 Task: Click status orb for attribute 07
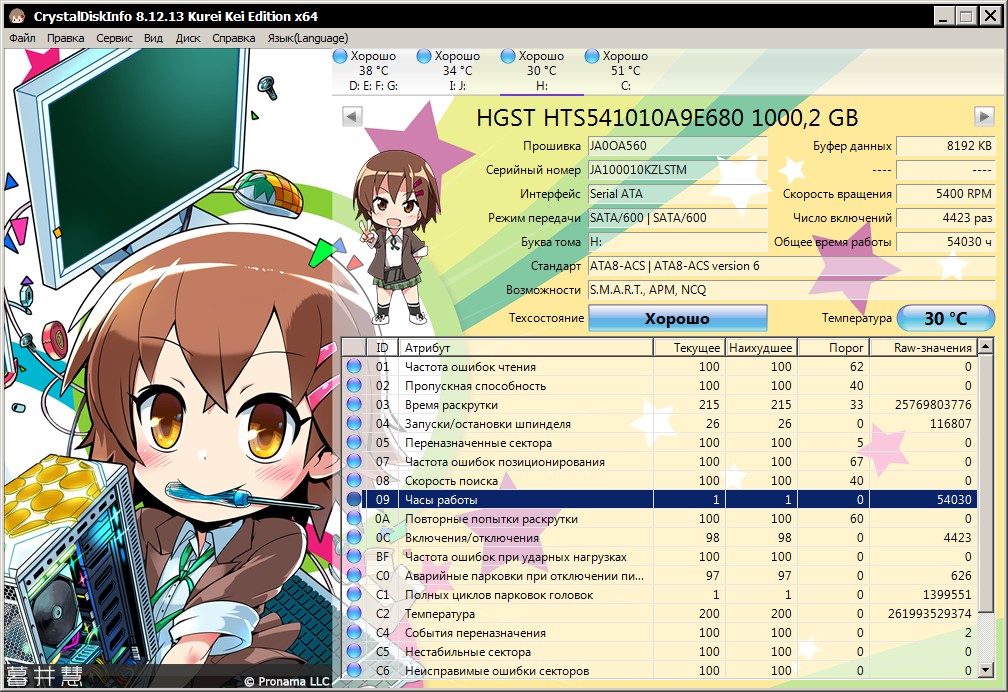click(x=354, y=462)
